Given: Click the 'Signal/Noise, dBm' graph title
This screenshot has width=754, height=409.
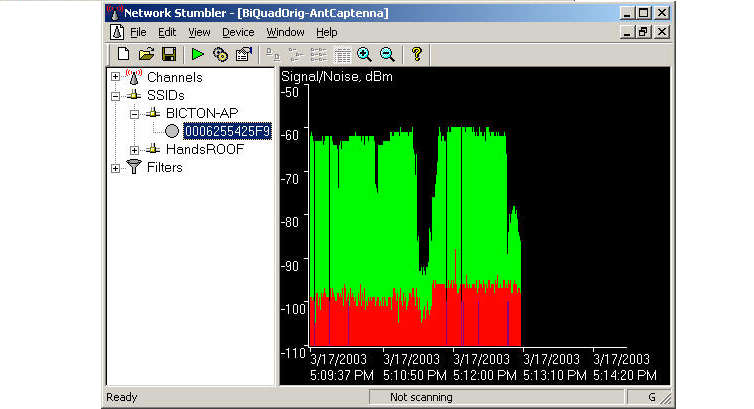Looking at the screenshot, I should 337,76.
